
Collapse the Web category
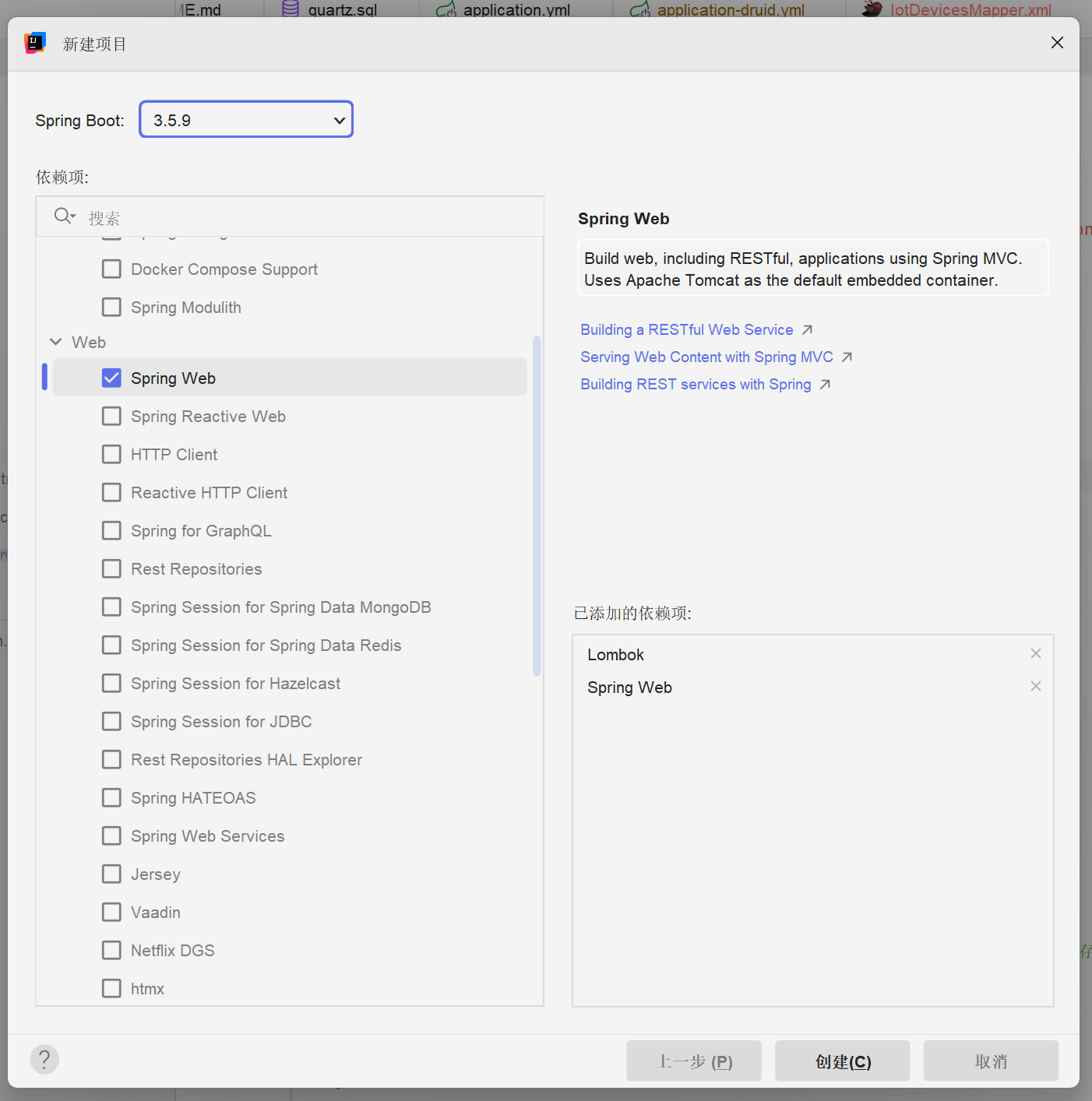point(56,342)
